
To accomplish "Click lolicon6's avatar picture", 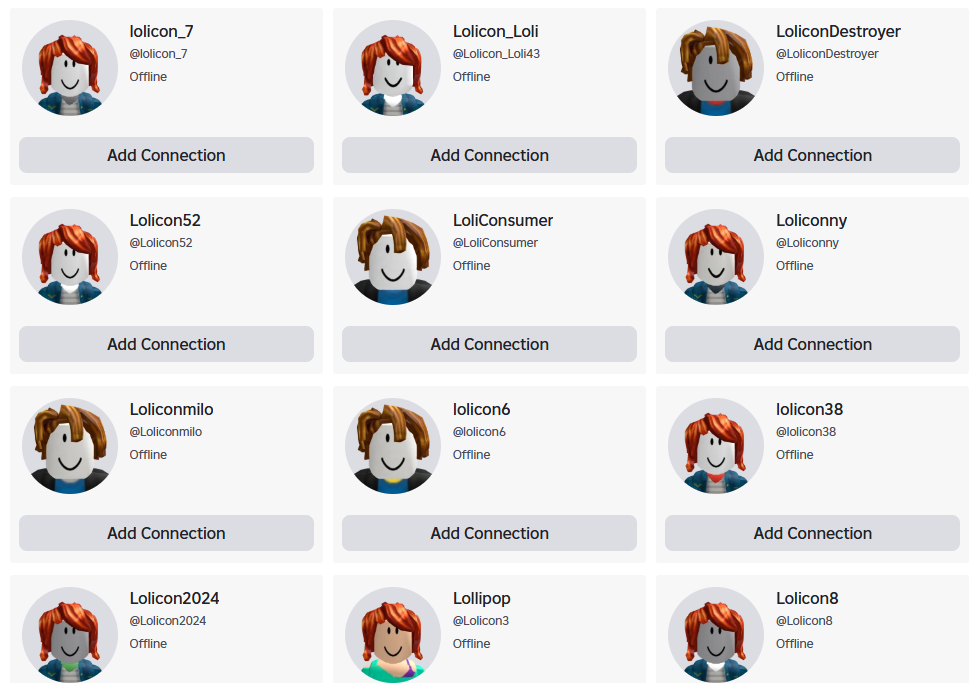I will click(393, 446).
